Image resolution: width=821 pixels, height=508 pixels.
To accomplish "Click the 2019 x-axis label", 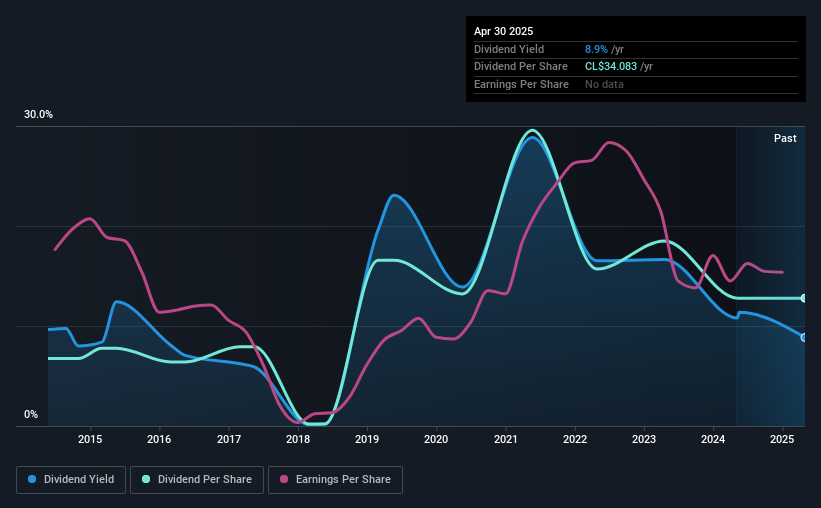I will [367, 439].
